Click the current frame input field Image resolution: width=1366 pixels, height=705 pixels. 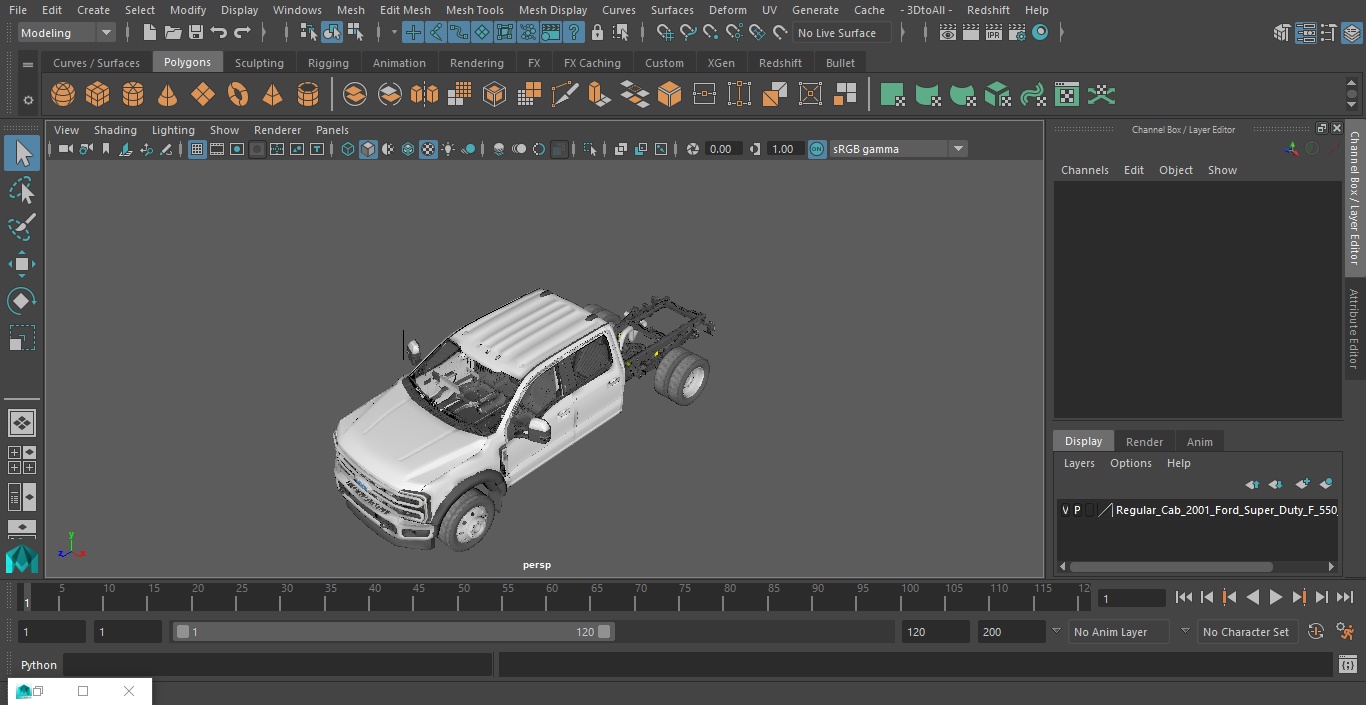pos(1131,598)
